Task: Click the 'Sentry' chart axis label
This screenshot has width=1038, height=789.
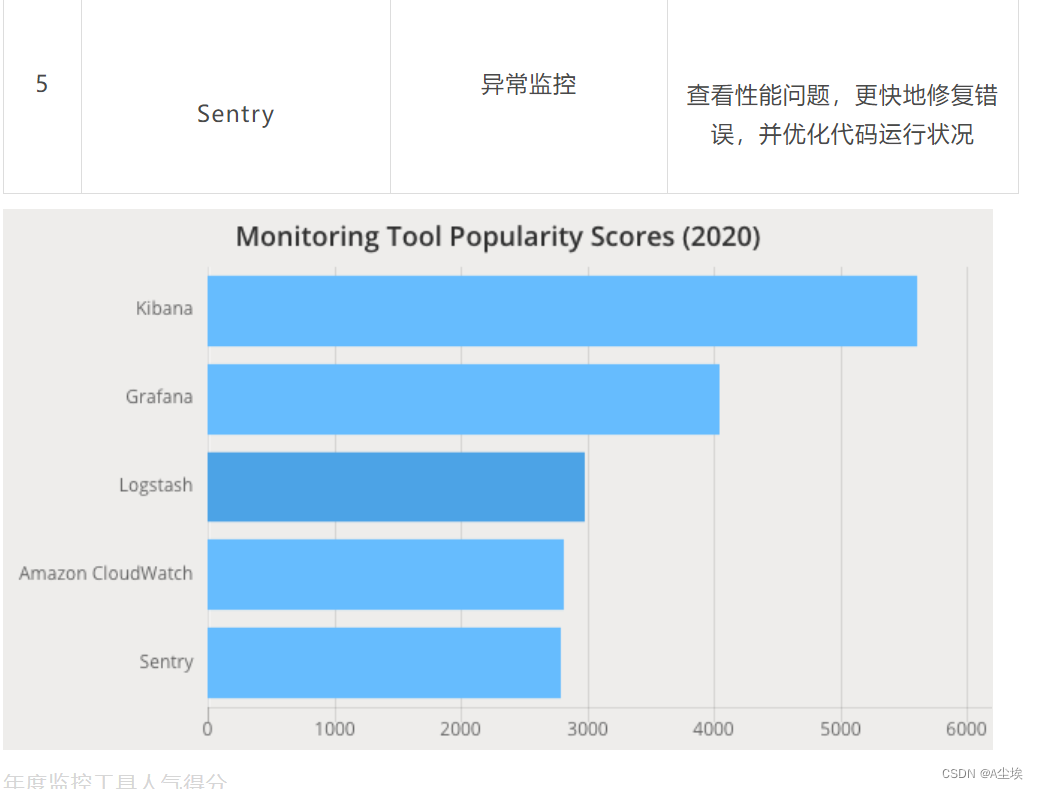Action: click(x=166, y=662)
